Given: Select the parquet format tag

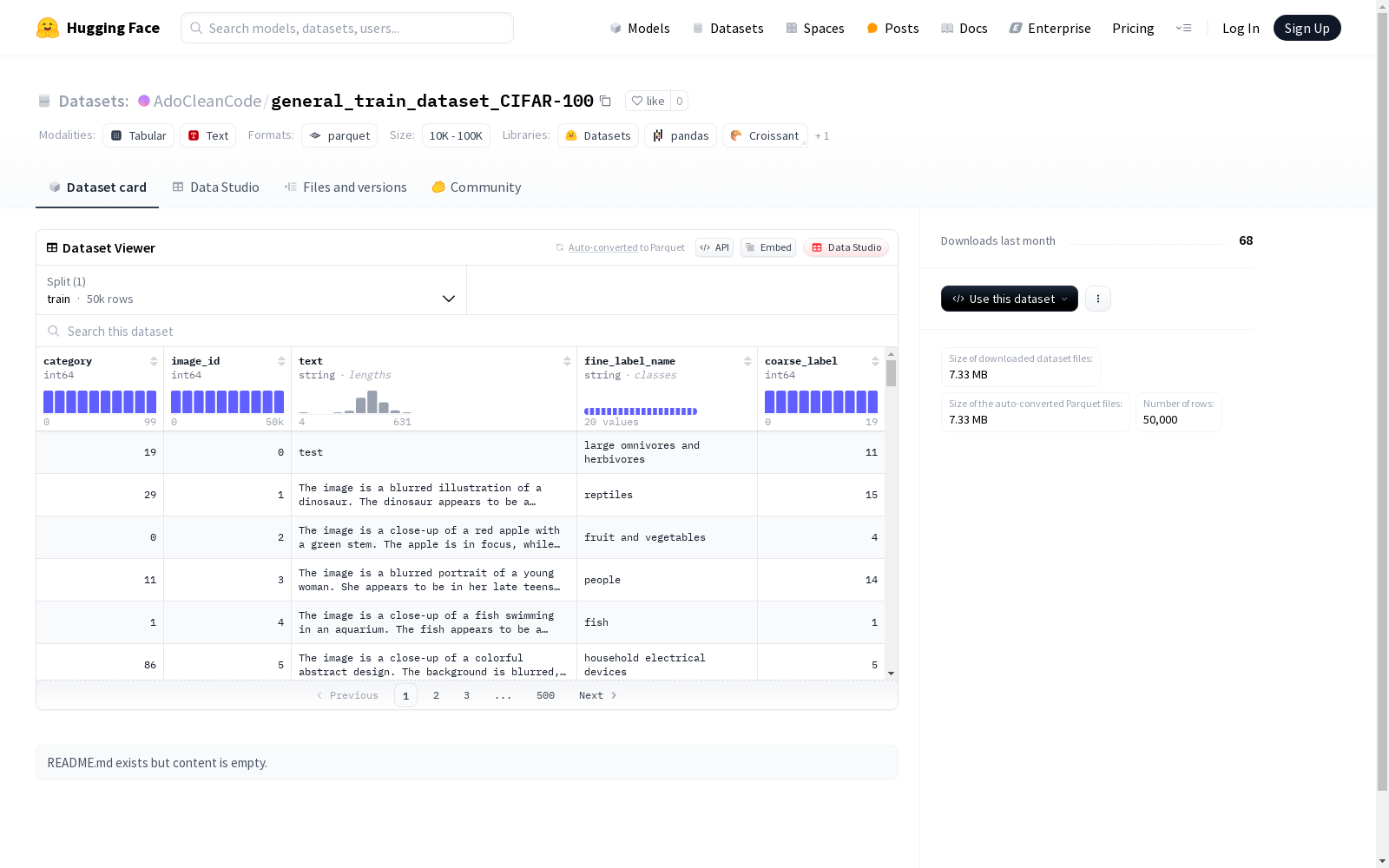Looking at the screenshot, I should (x=339, y=135).
